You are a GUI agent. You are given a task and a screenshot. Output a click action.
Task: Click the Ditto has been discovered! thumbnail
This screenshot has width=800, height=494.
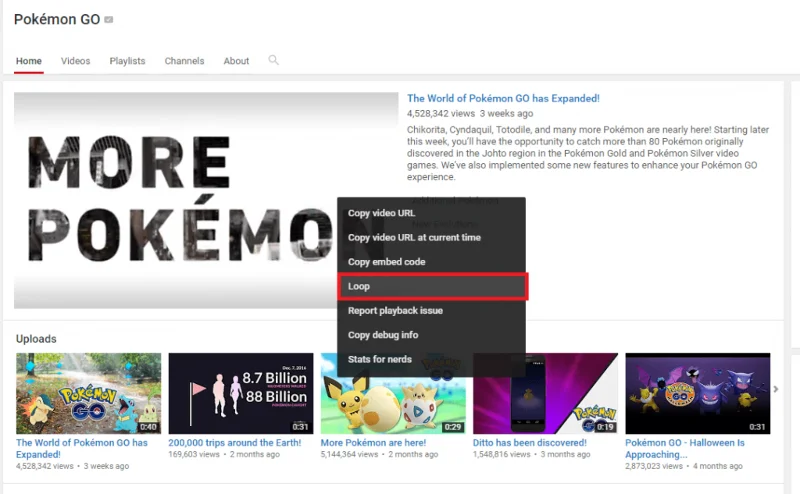click(545, 393)
